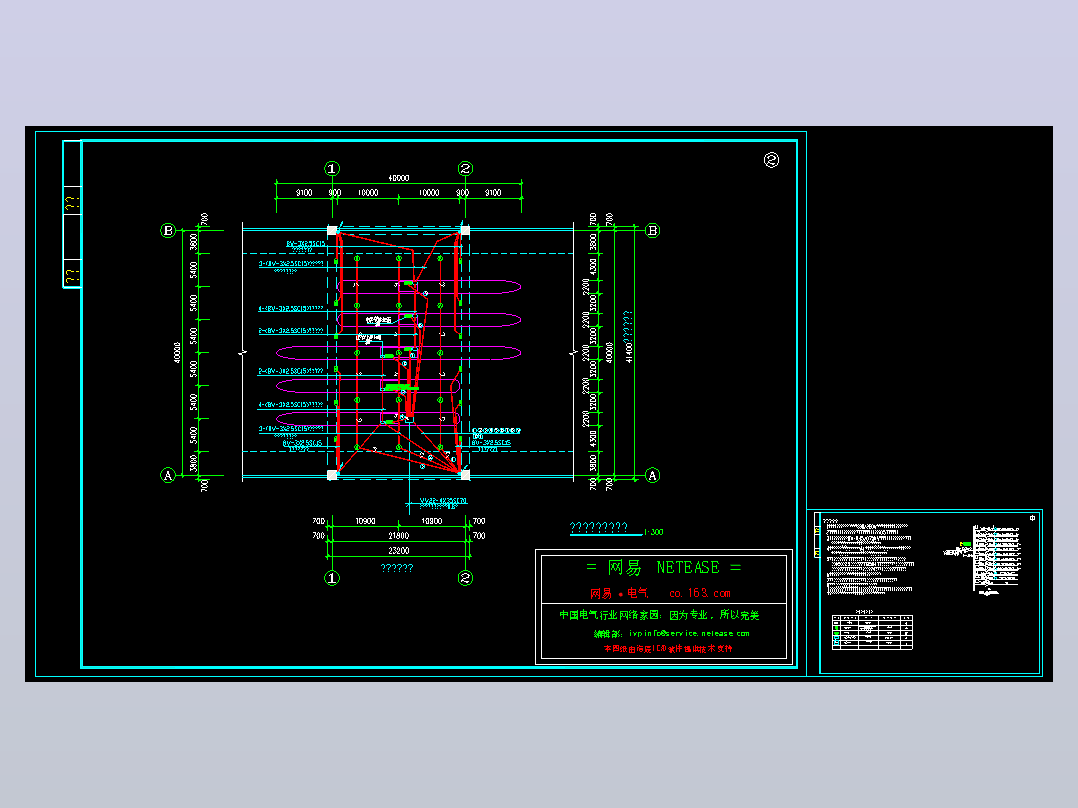This screenshot has height=808, width=1078.
Task: Click the ivpinfo@service.netease.com email line
Action: [672, 633]
